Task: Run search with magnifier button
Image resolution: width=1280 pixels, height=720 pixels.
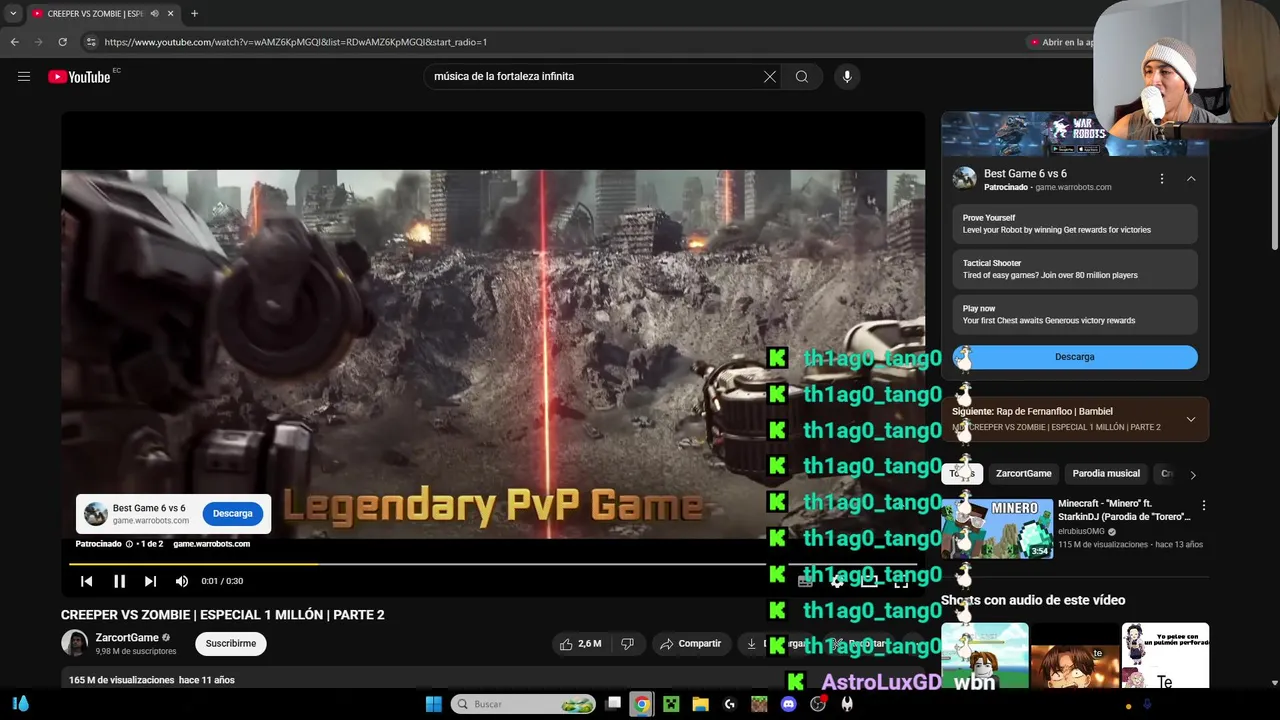Action: [x=802, y=76]
